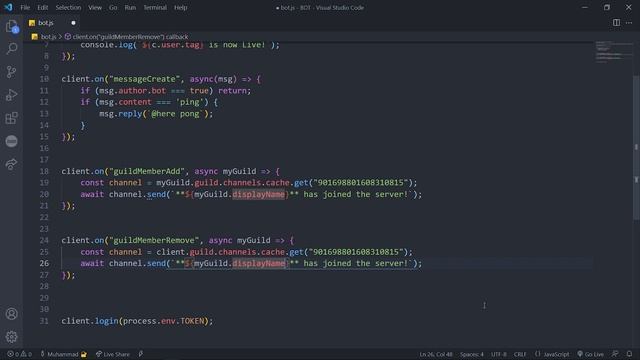Open Run and Debug view

(x=11, y=95)
